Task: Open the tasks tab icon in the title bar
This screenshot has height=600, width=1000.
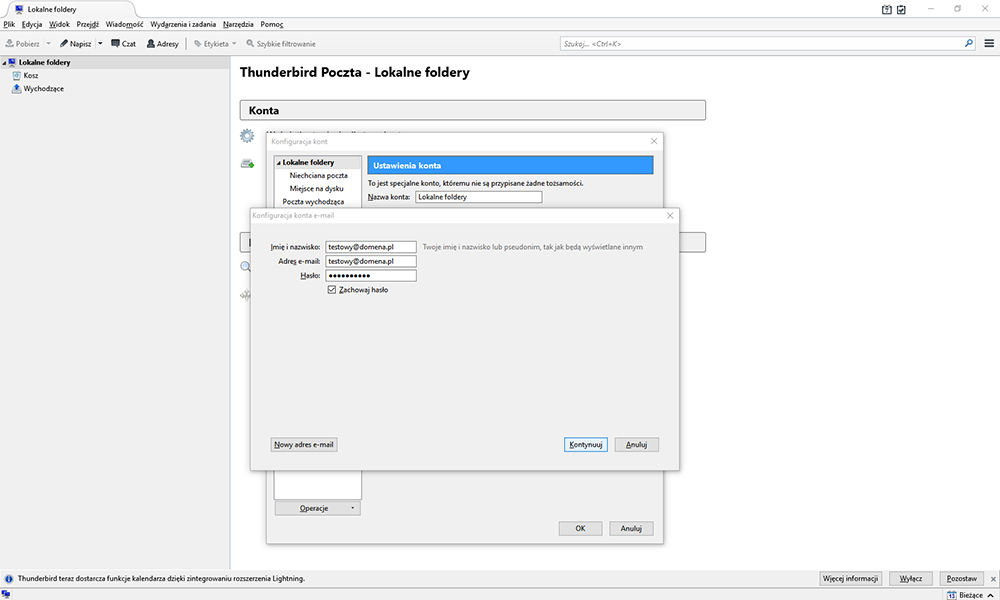Action: click(x=901, y=10)
